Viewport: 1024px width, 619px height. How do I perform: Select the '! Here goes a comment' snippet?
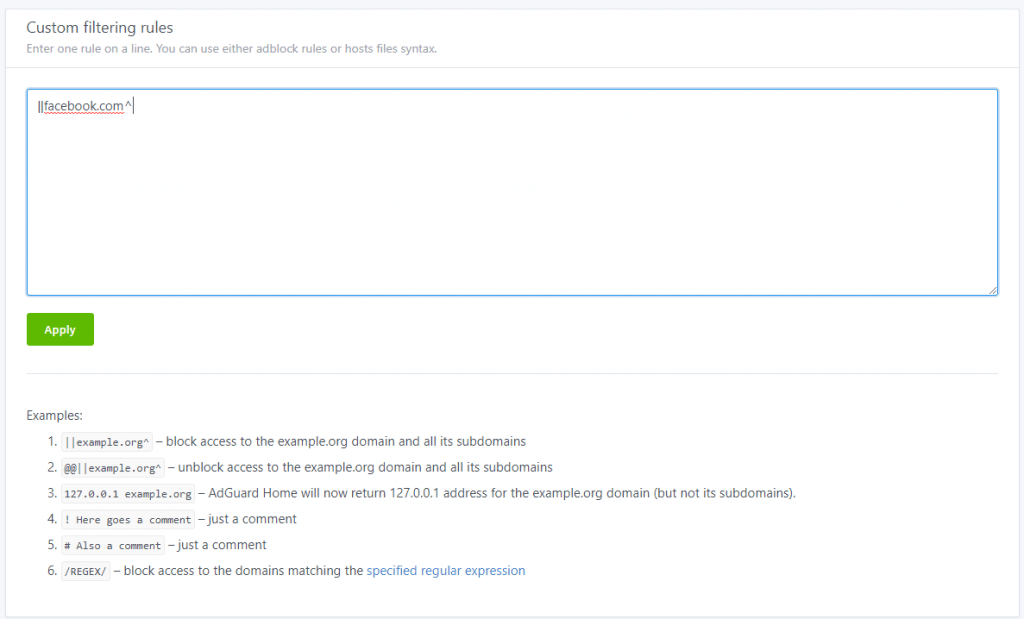click(x=128, y=520)
